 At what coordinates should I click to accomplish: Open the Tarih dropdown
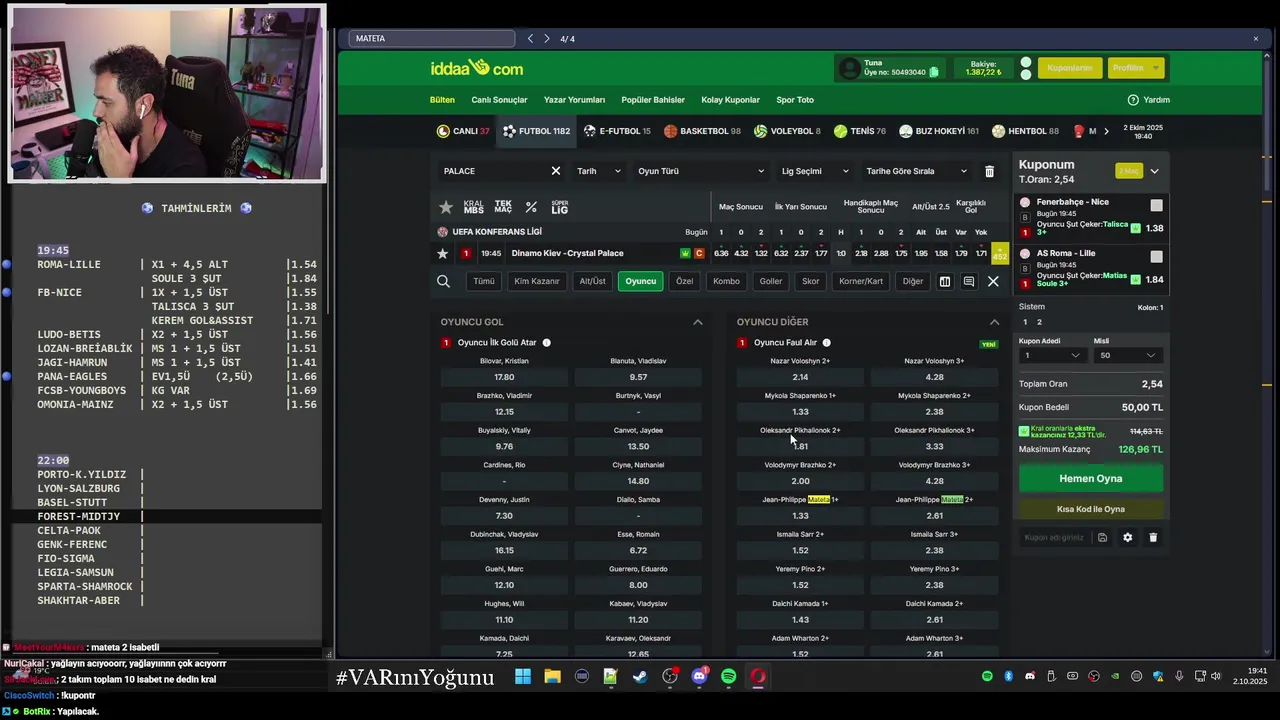[x=598, y=171]
